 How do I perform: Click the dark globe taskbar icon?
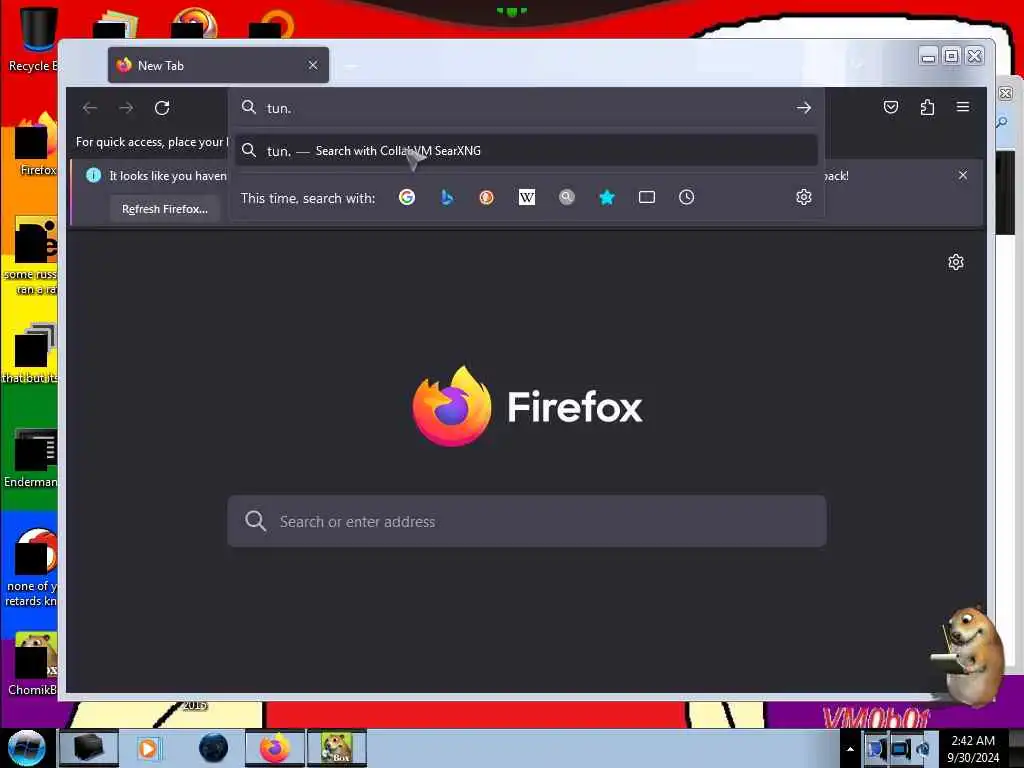213,748
